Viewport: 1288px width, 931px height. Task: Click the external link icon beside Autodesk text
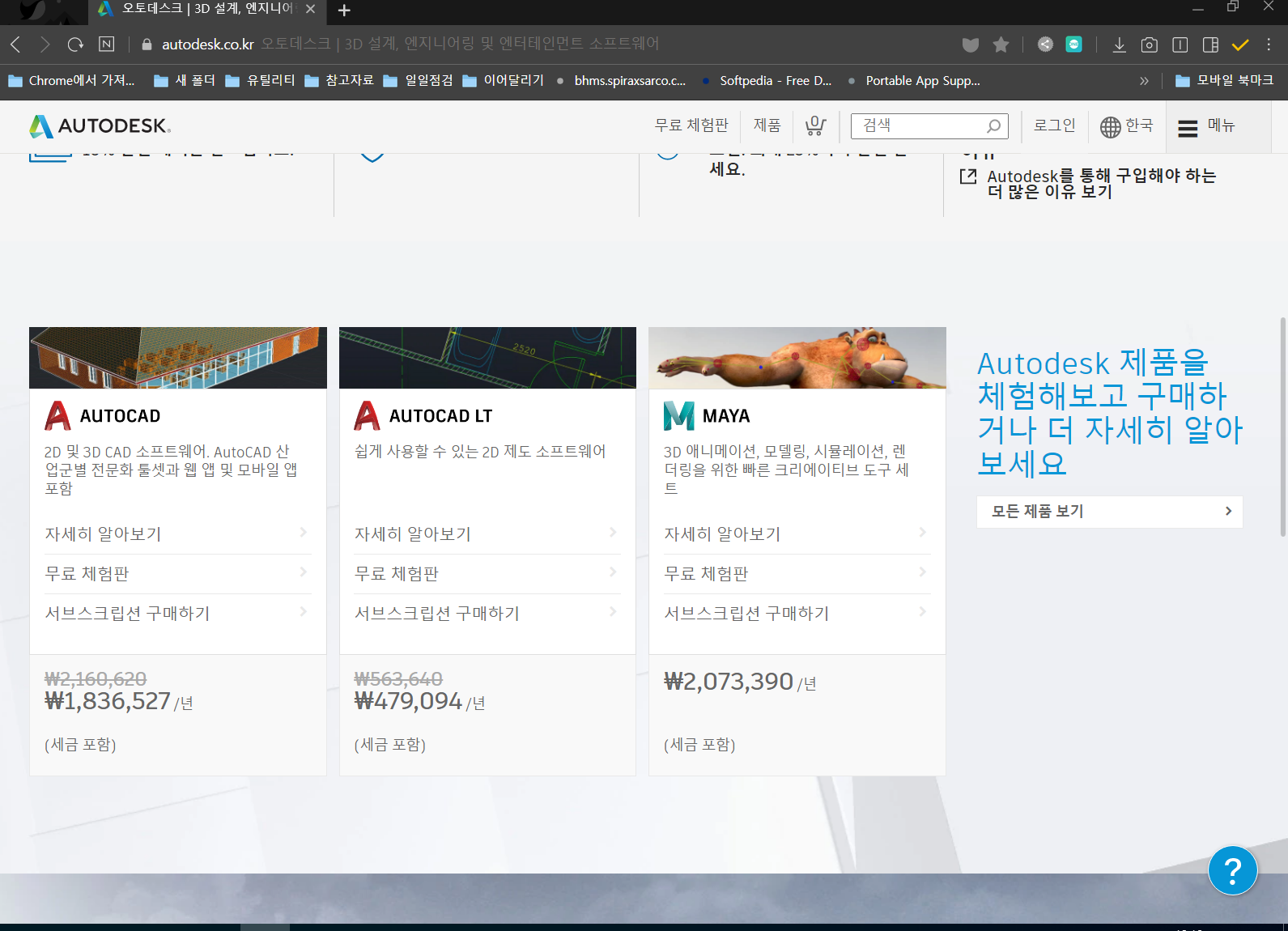point(968,176)
